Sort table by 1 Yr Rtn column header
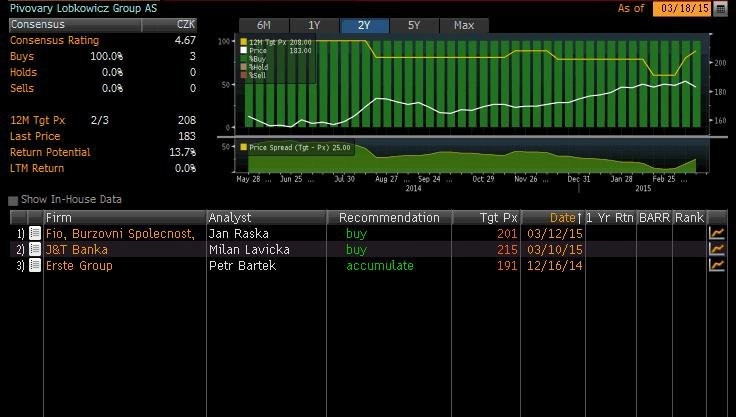The image size is (736, 417). 610,217
